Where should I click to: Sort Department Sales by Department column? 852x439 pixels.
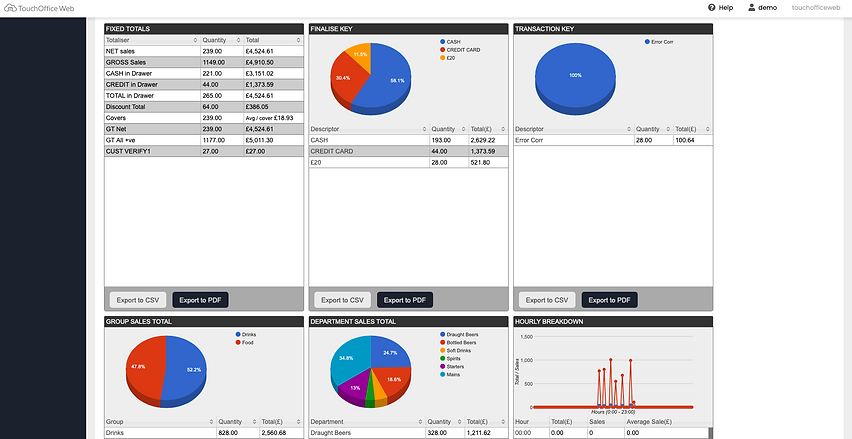(x=367, y=422)
